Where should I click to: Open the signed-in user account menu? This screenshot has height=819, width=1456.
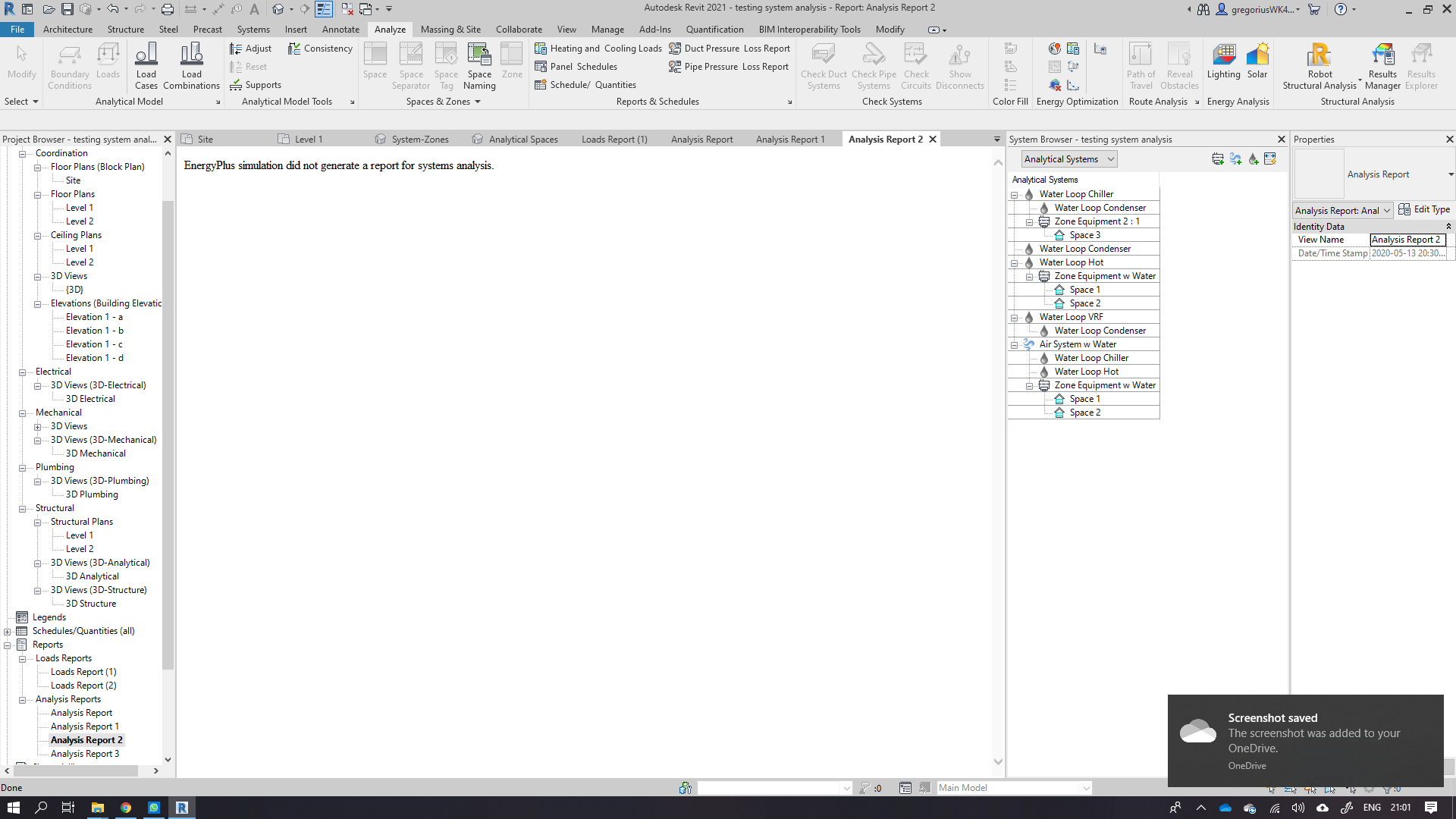click(1258, 9)
